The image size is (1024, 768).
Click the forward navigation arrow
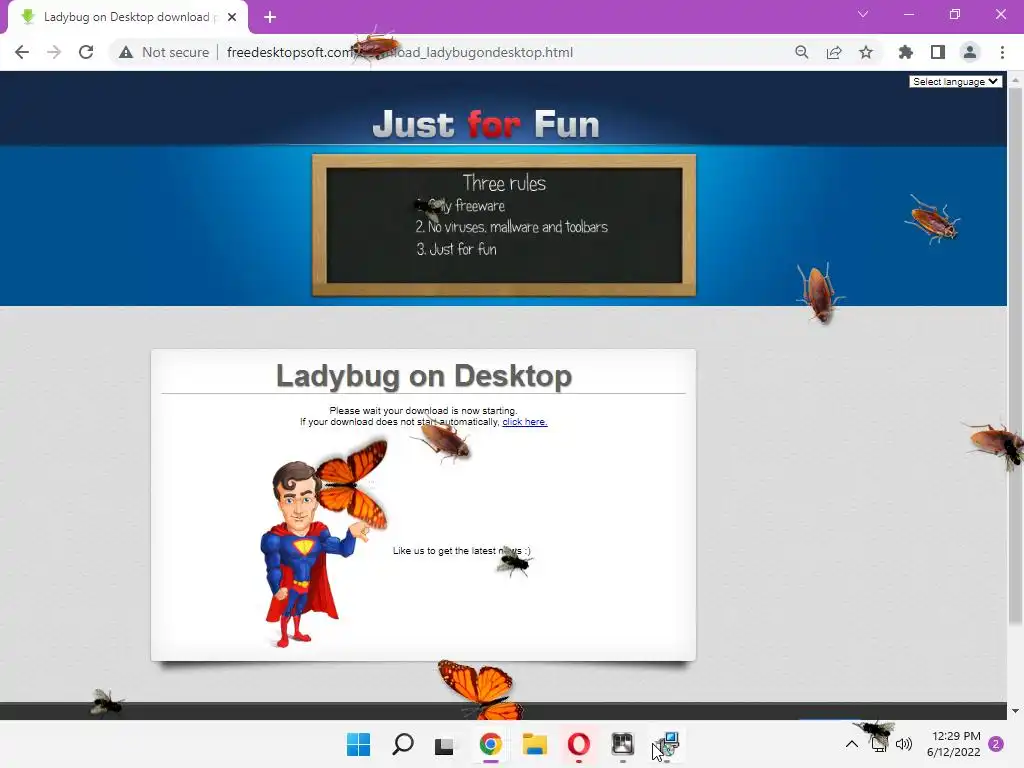tap(54, 52)
